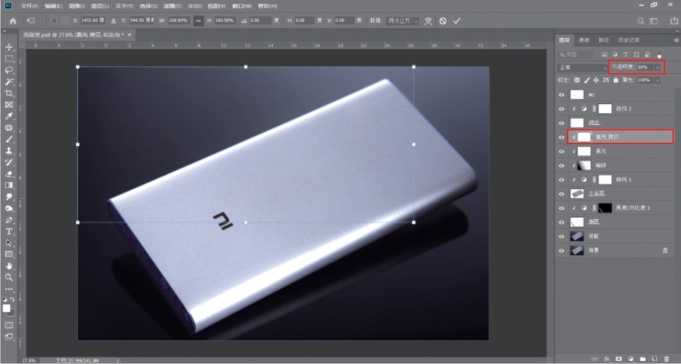Screen dimensions: 681x364
Task: Select the 高光 拷贝 layer thumbnail
Action: coord(584,137)
